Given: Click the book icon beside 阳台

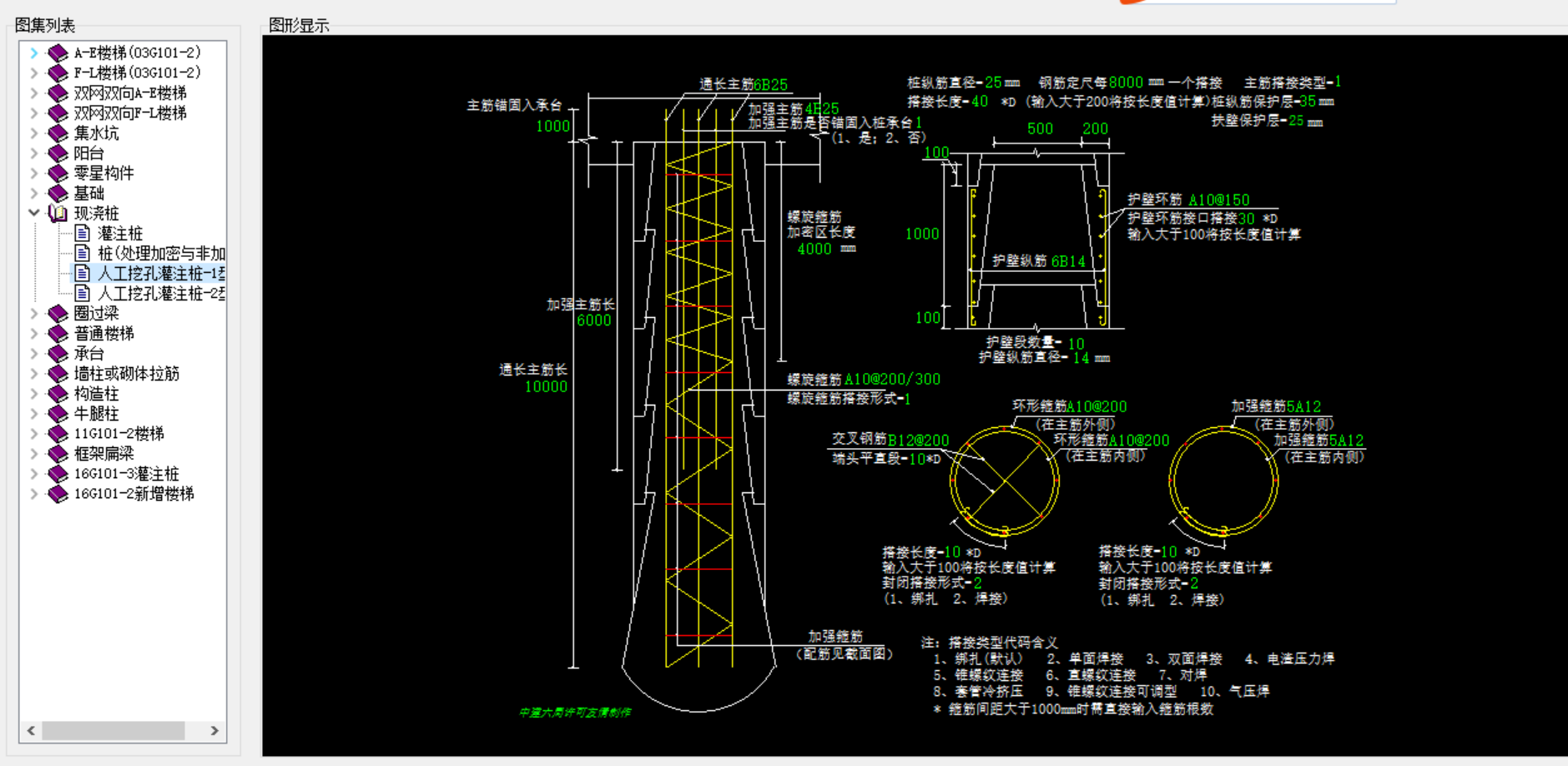Looking at the screenshot, I should (58, 153).
